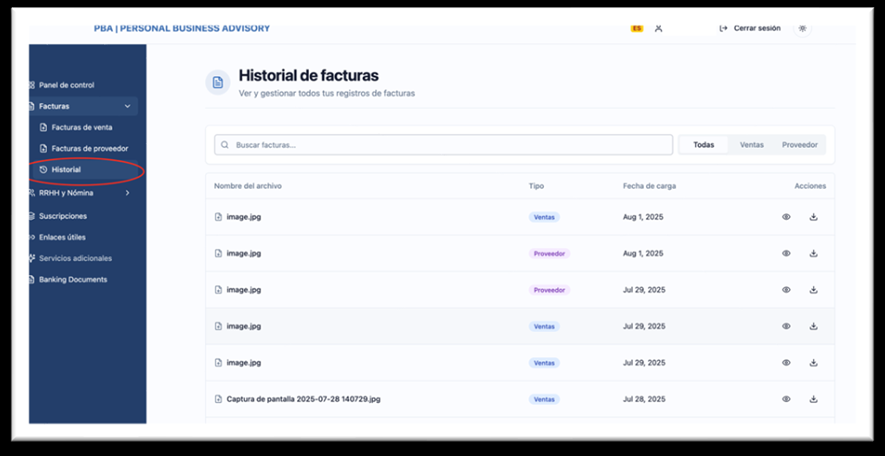Click the ES language flag icon
The width and height of the screenshot is (885, 456).
point(637,28)
